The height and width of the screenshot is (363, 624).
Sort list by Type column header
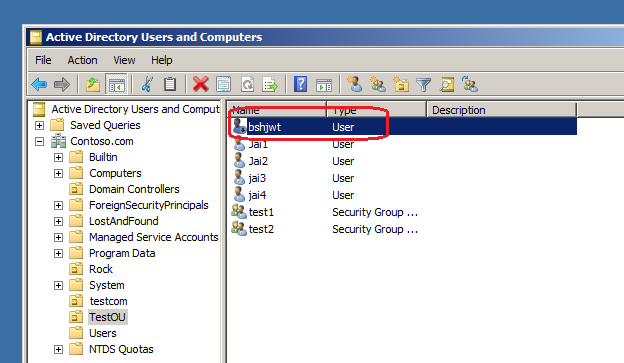(x=376, y=110)
